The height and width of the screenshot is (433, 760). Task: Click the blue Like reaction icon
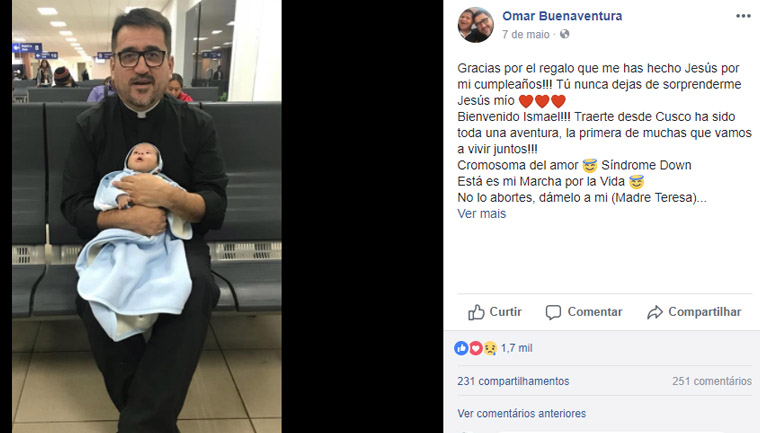point(461,348)
